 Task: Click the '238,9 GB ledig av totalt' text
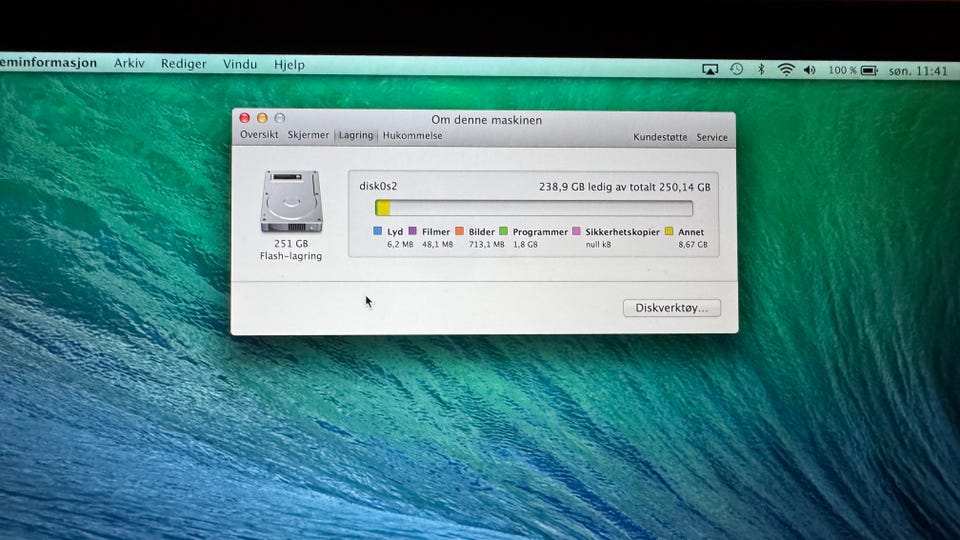598,187
